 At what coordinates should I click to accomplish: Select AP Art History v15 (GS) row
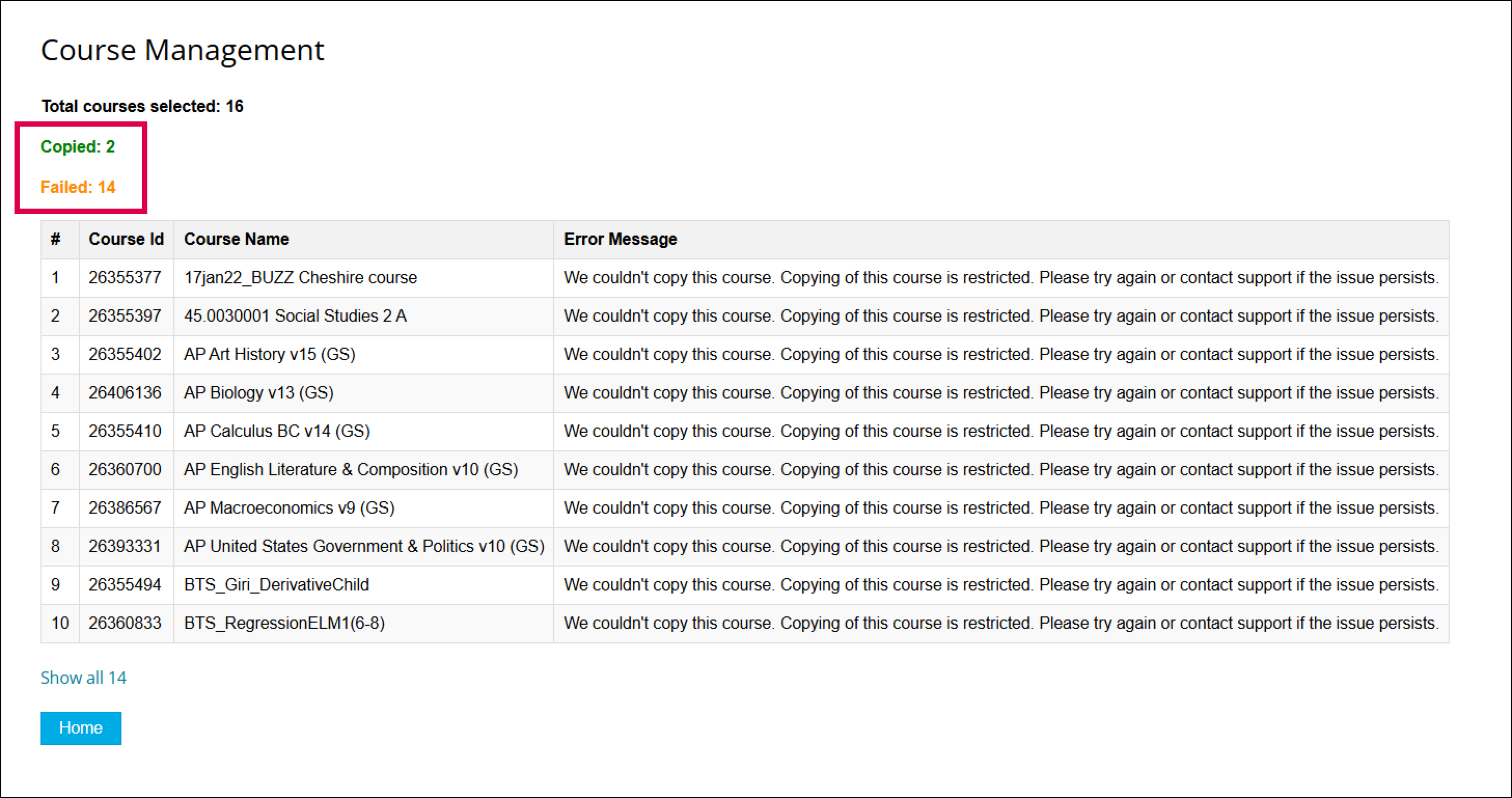click(x=269, y=354)
